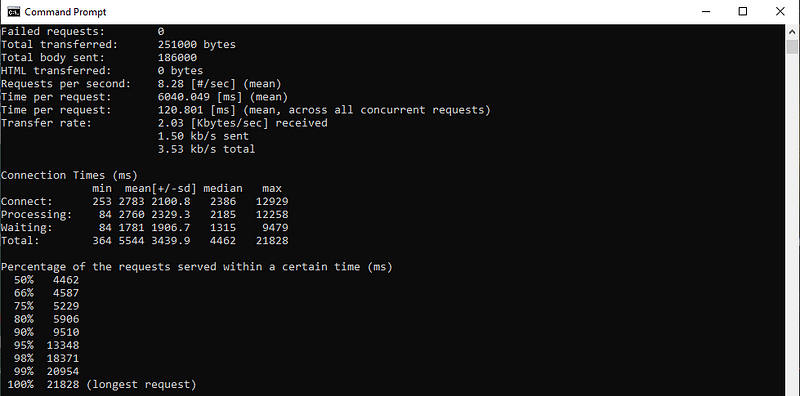
Task: Close the Command Prompt window
Action: click(780, 11)
